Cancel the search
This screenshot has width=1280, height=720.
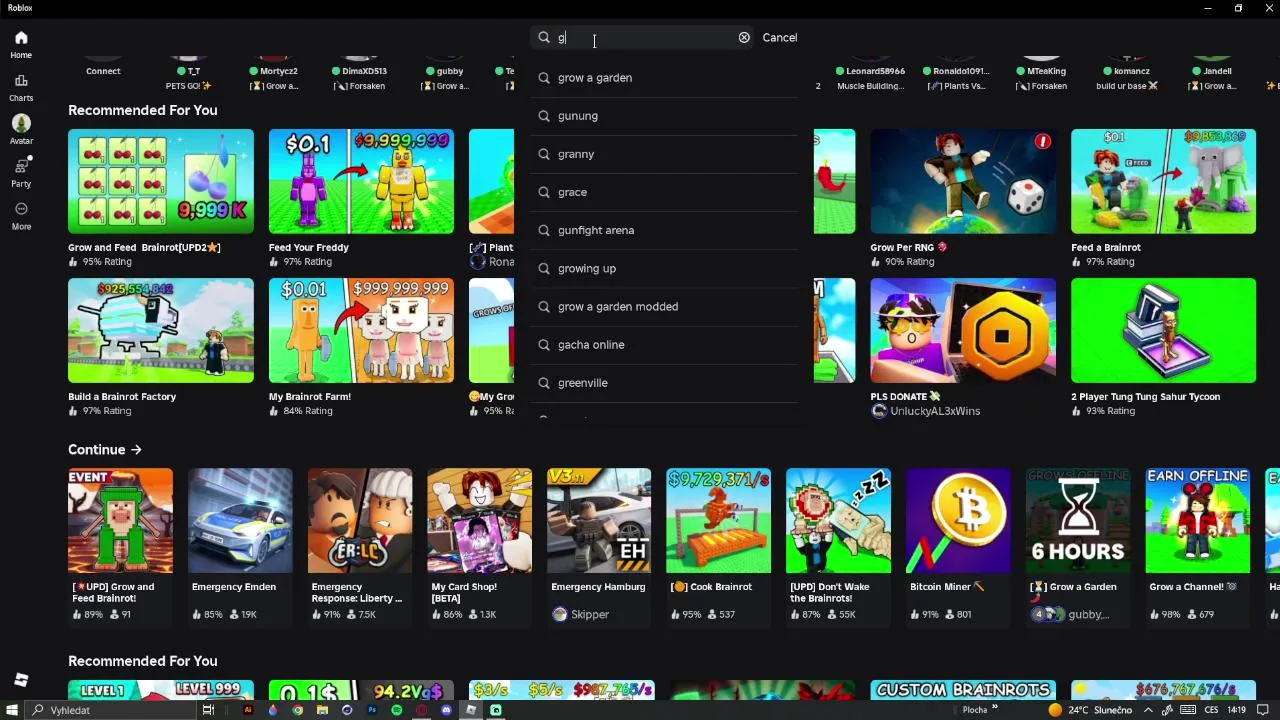pyautogui.click(x=780, y=38)
